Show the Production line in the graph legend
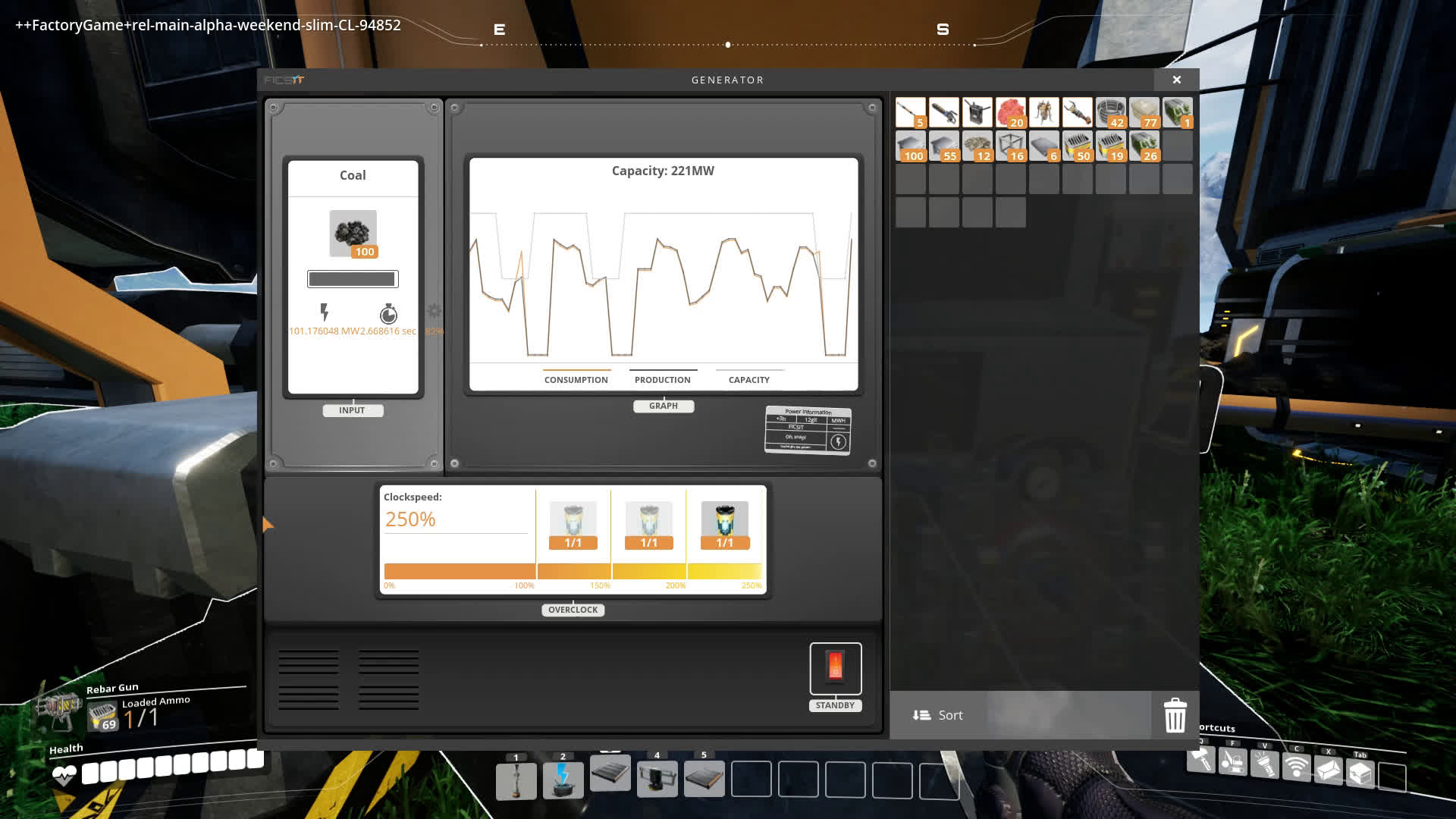 pos(662,379)
